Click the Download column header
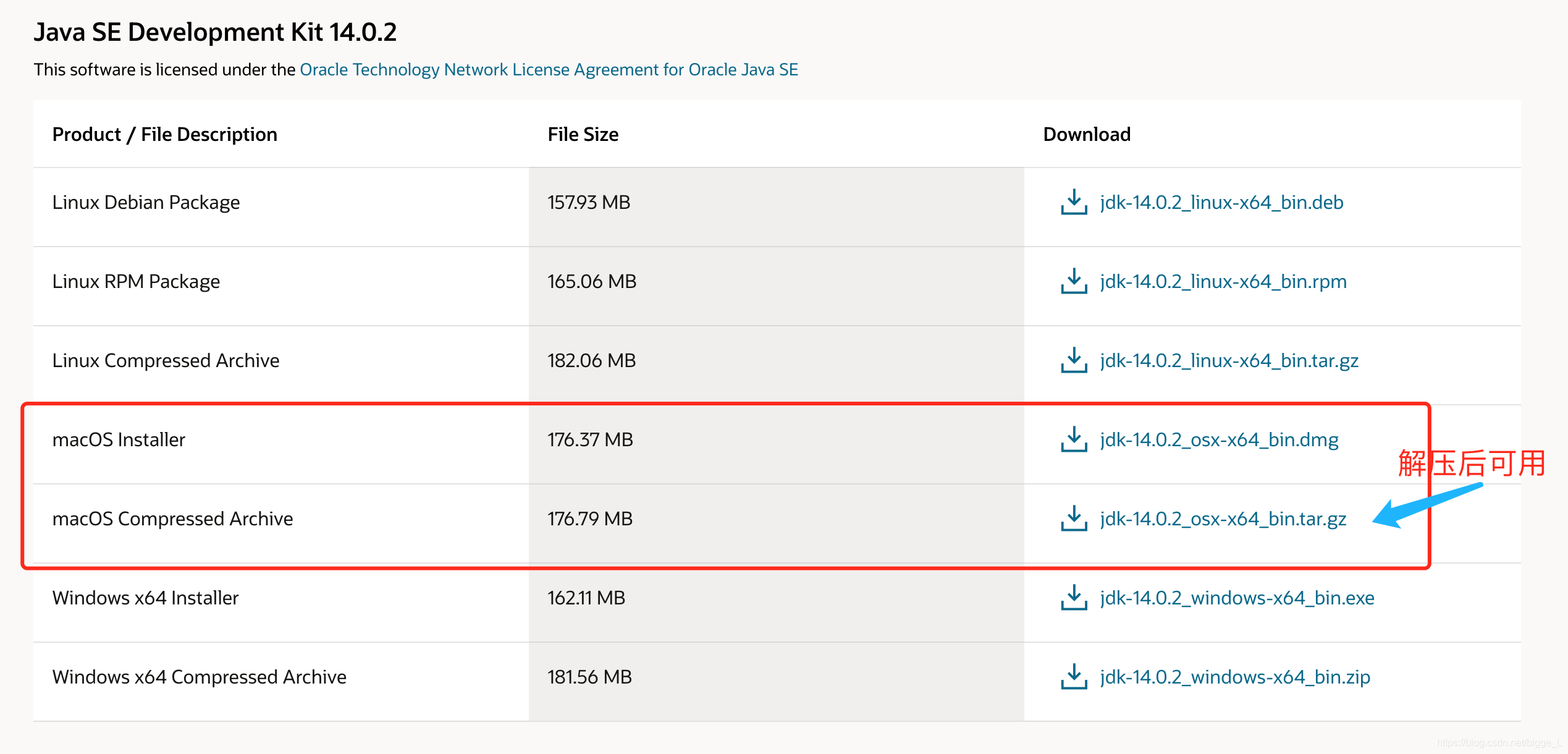Image resolution: width=1568 pixels, height=754 pixels. pyautogui.click(x=1087, y=135)
